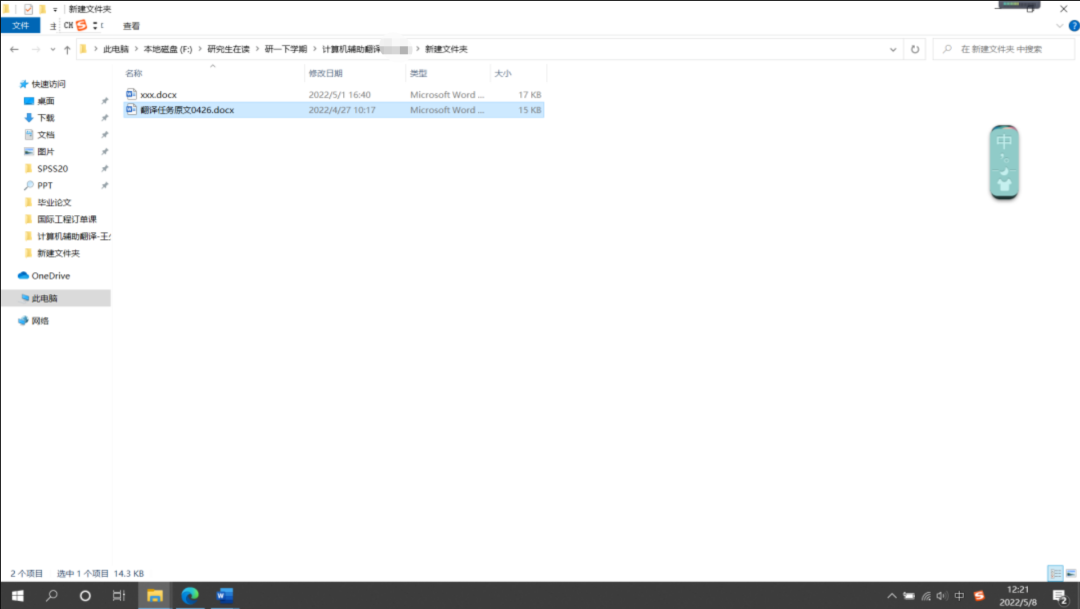1080x609 pixels.
Task: Open the 文件 menu tab
Action: (x=20, y=25)
